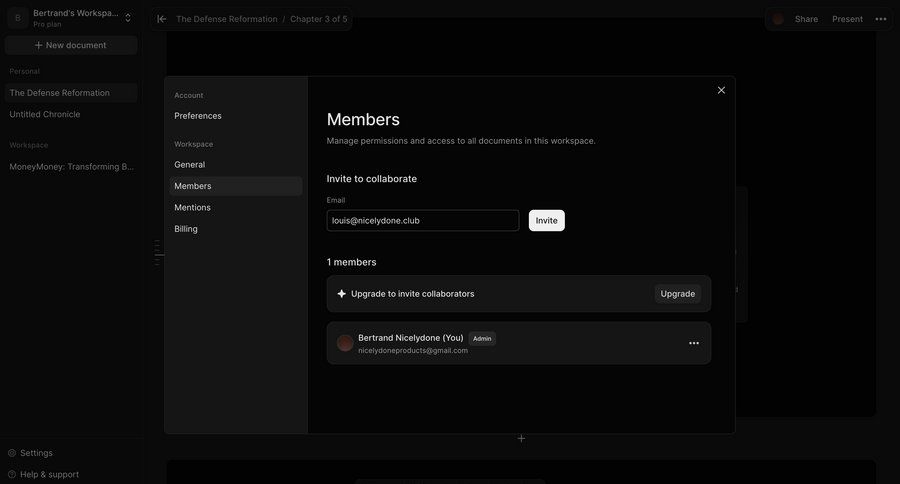Open Help & support
The width and height of the screenshot is (900, 484).
(49, 474)
